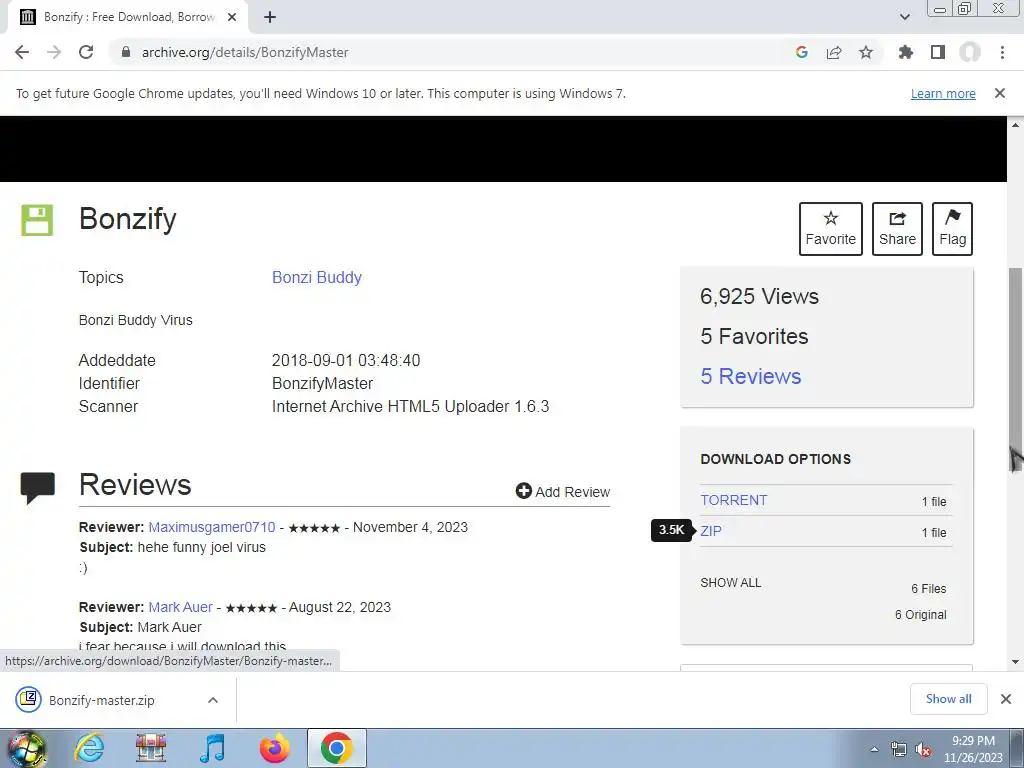Launch Firefox from taskbar

pyautogui.click(x=274, y=748)
